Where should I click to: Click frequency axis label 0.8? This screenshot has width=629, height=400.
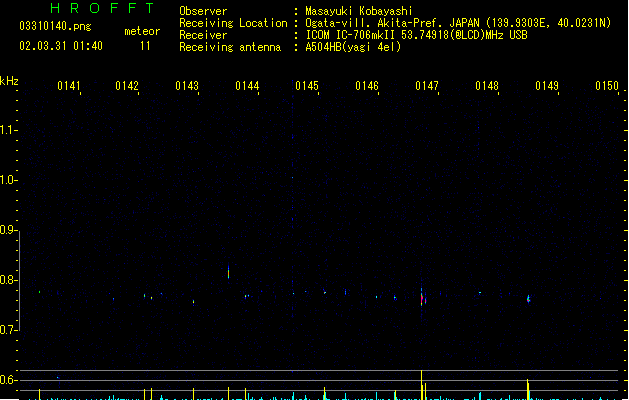(8, 280)
